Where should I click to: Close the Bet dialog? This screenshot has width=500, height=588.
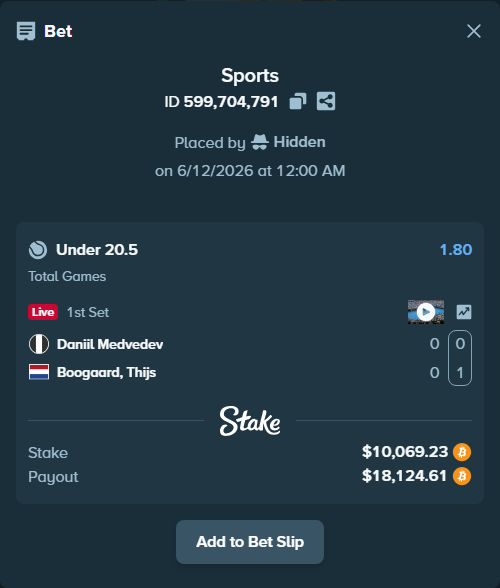(x=474, y=31)
